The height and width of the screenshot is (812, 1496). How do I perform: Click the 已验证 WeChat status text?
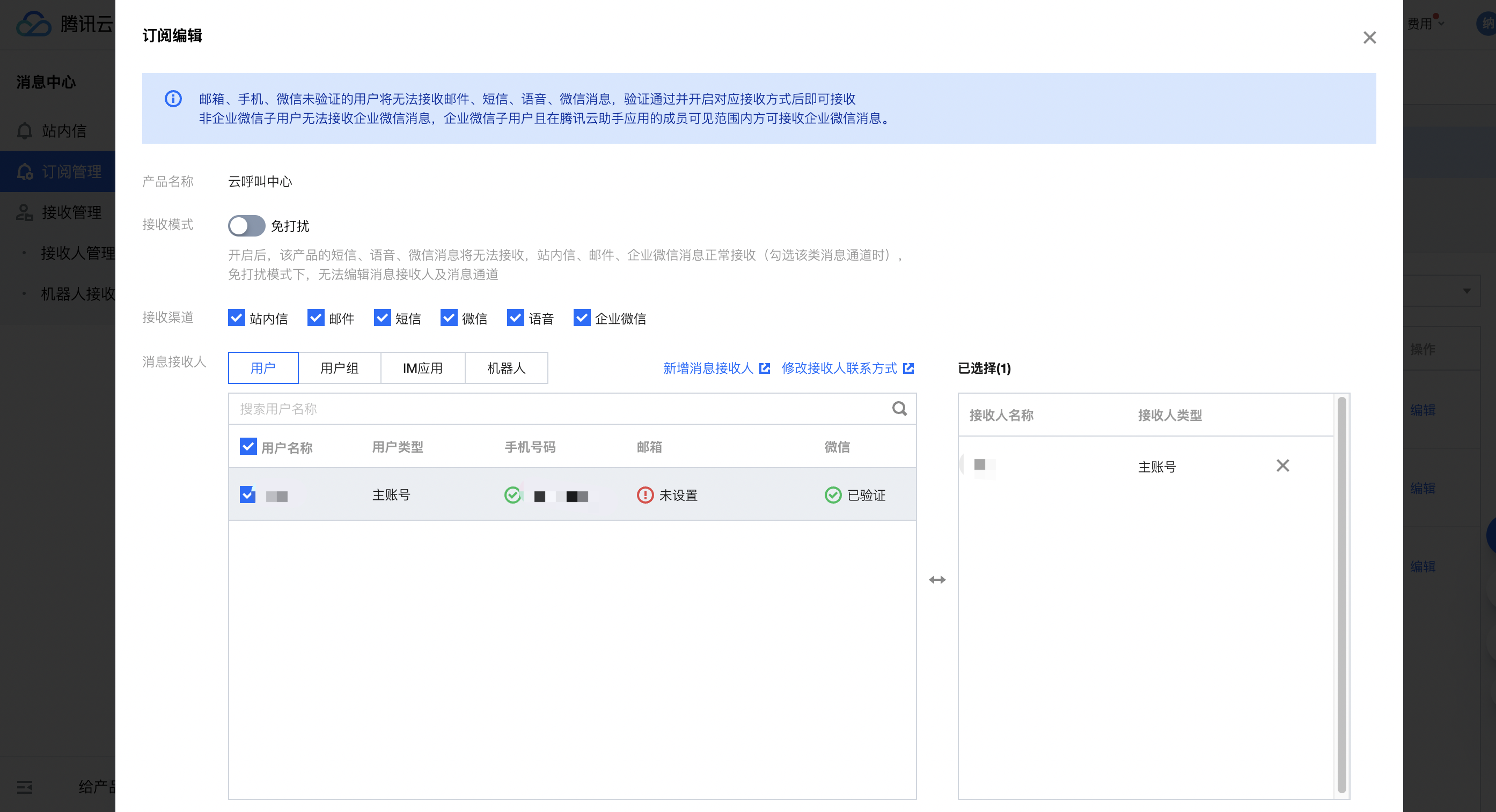coord(867,495)
